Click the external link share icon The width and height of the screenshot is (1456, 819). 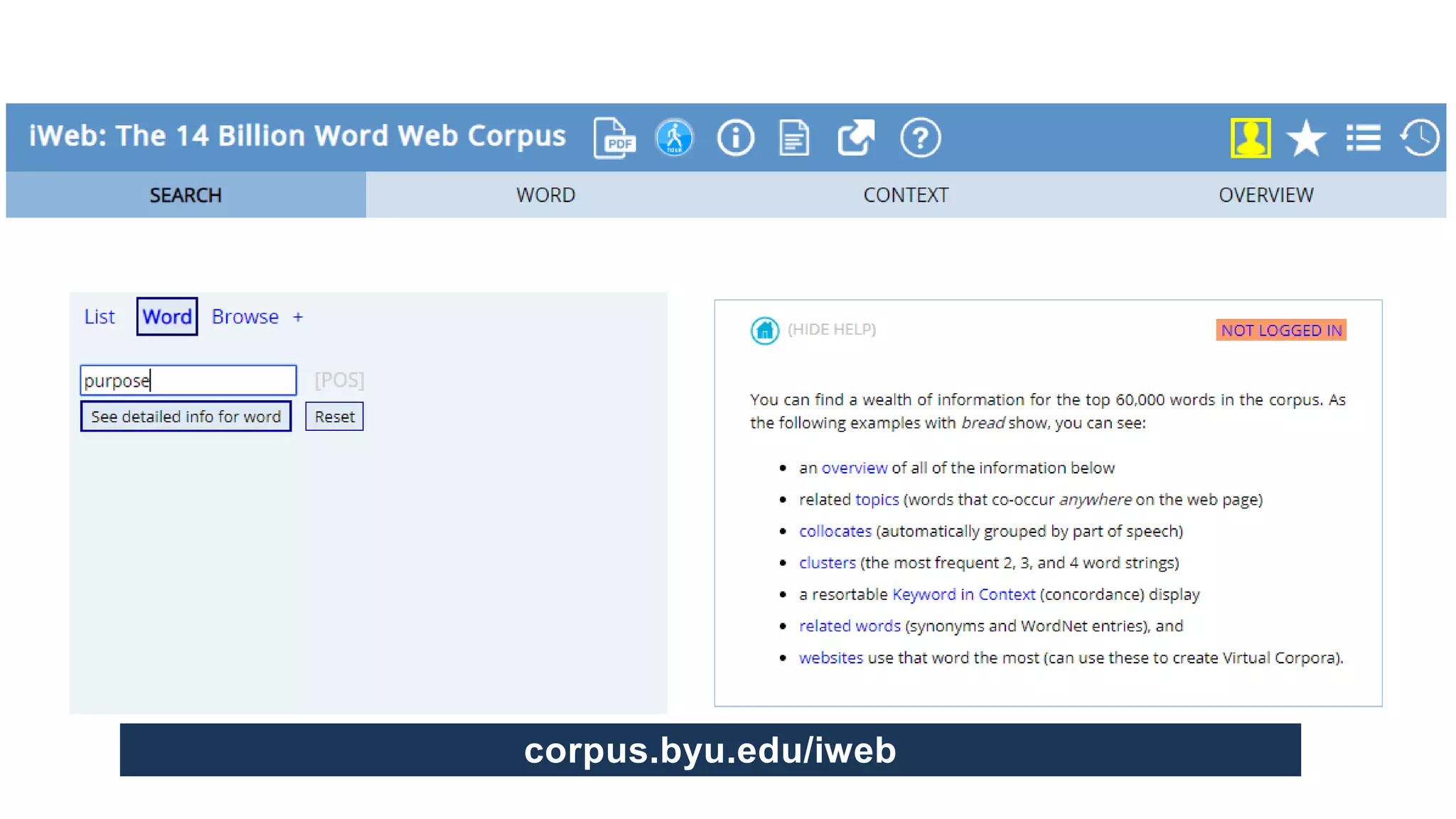click(855, 138)
